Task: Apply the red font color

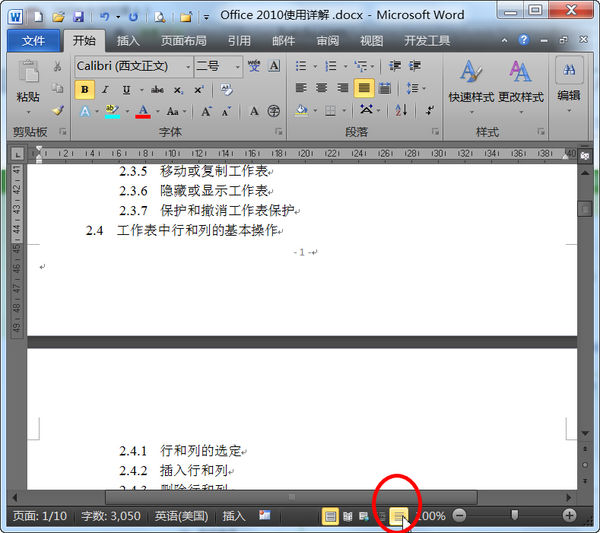Action: [143, 111]
